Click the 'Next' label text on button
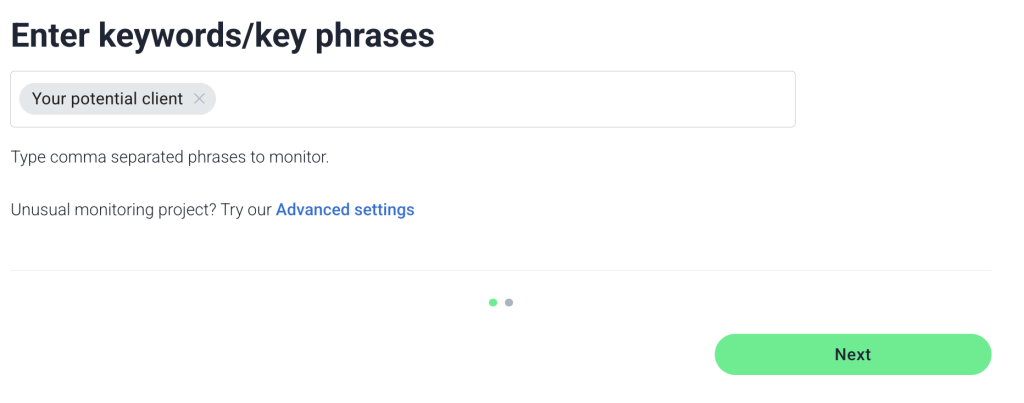 click(x=853, y=354)
